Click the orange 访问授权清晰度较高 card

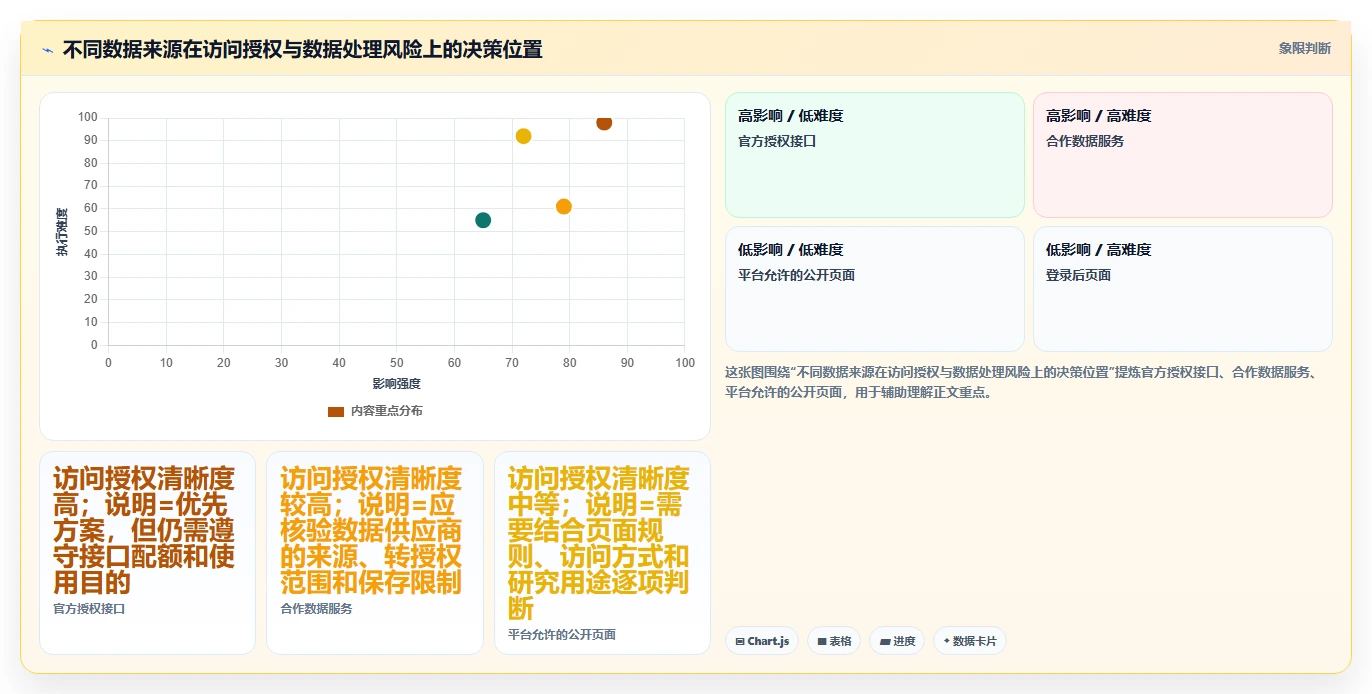click(x=375, y=553)
